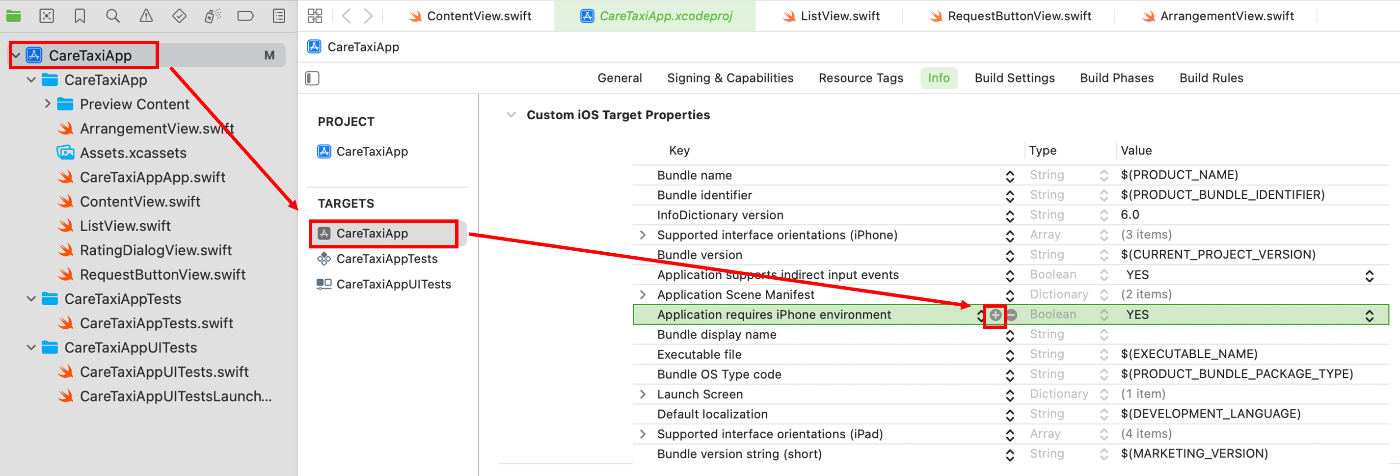Click the CareTaxiApp breadcrumb icon
Viewport: 1400px width, 476px height.
coord(314,46)
